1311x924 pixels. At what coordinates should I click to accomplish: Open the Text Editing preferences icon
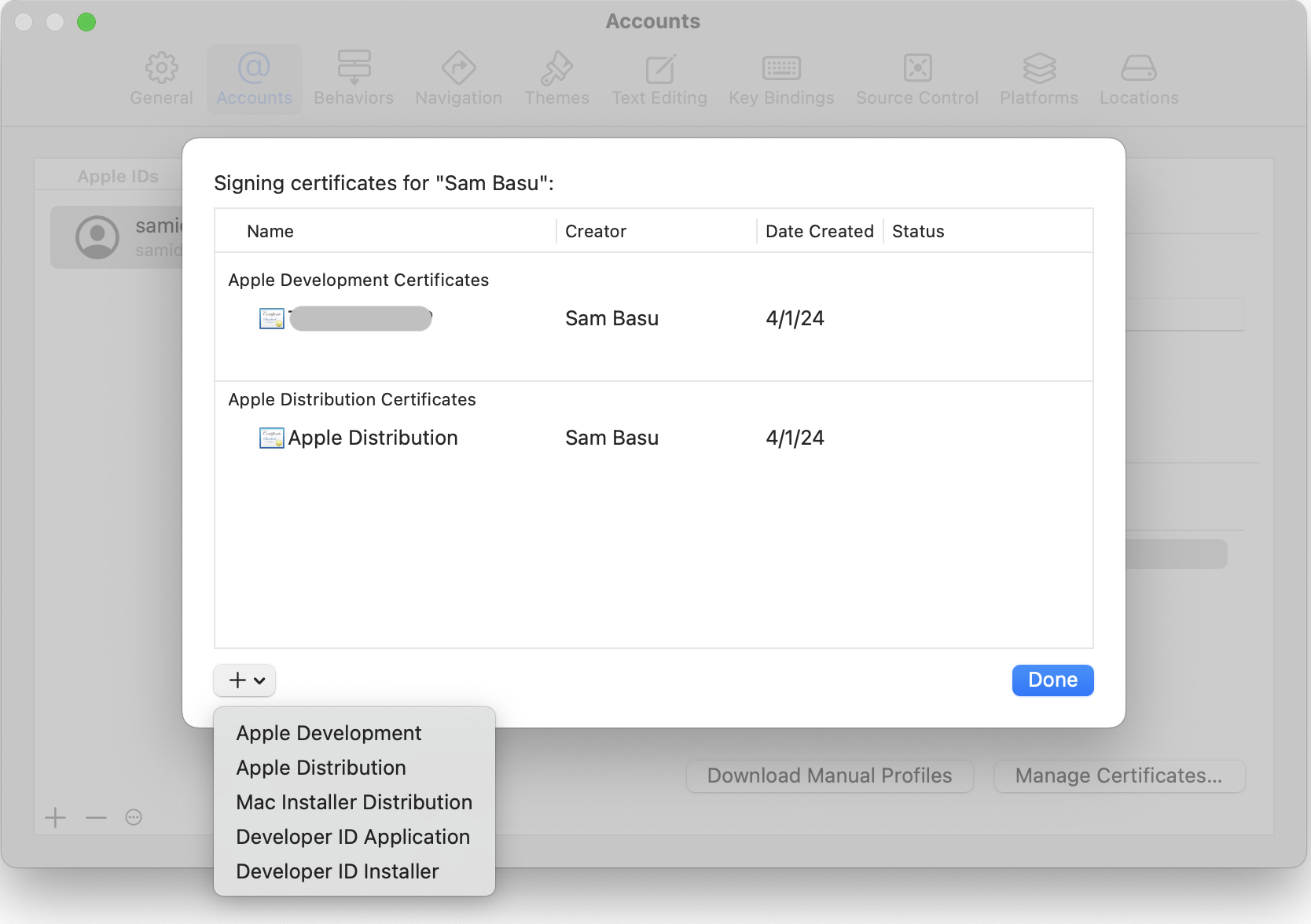click(x=659, y=68)
